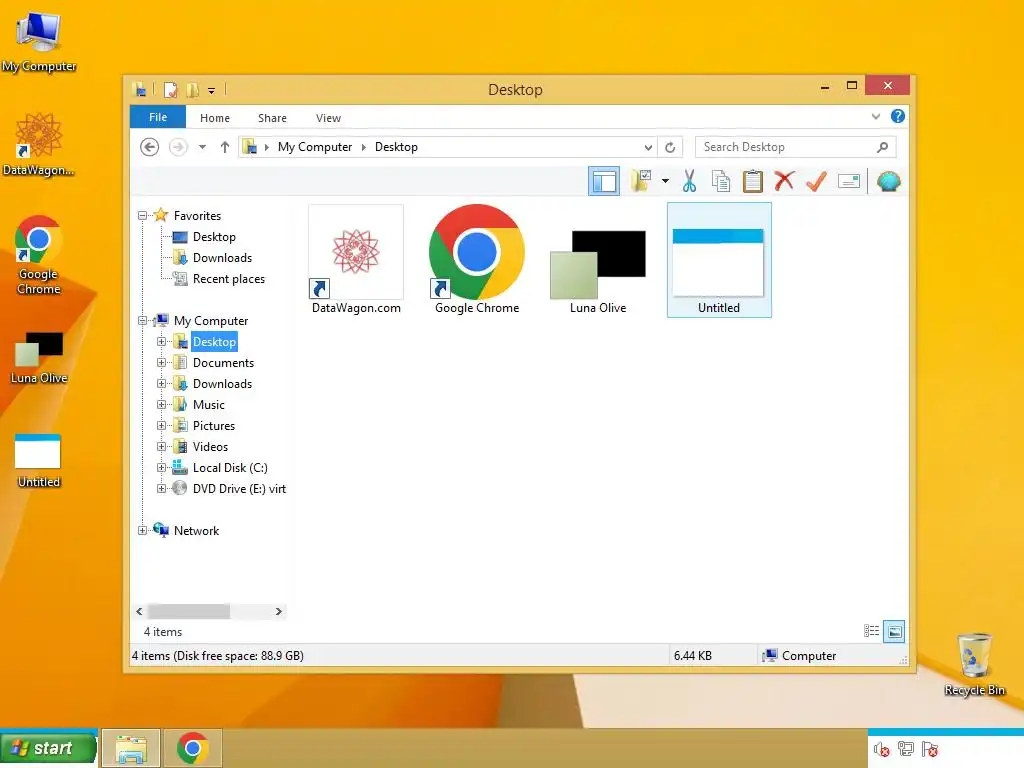The height and width of the screenshot is (768, 1024).
Task: Select Downloads under My Computer
Action: pos(222,384)
